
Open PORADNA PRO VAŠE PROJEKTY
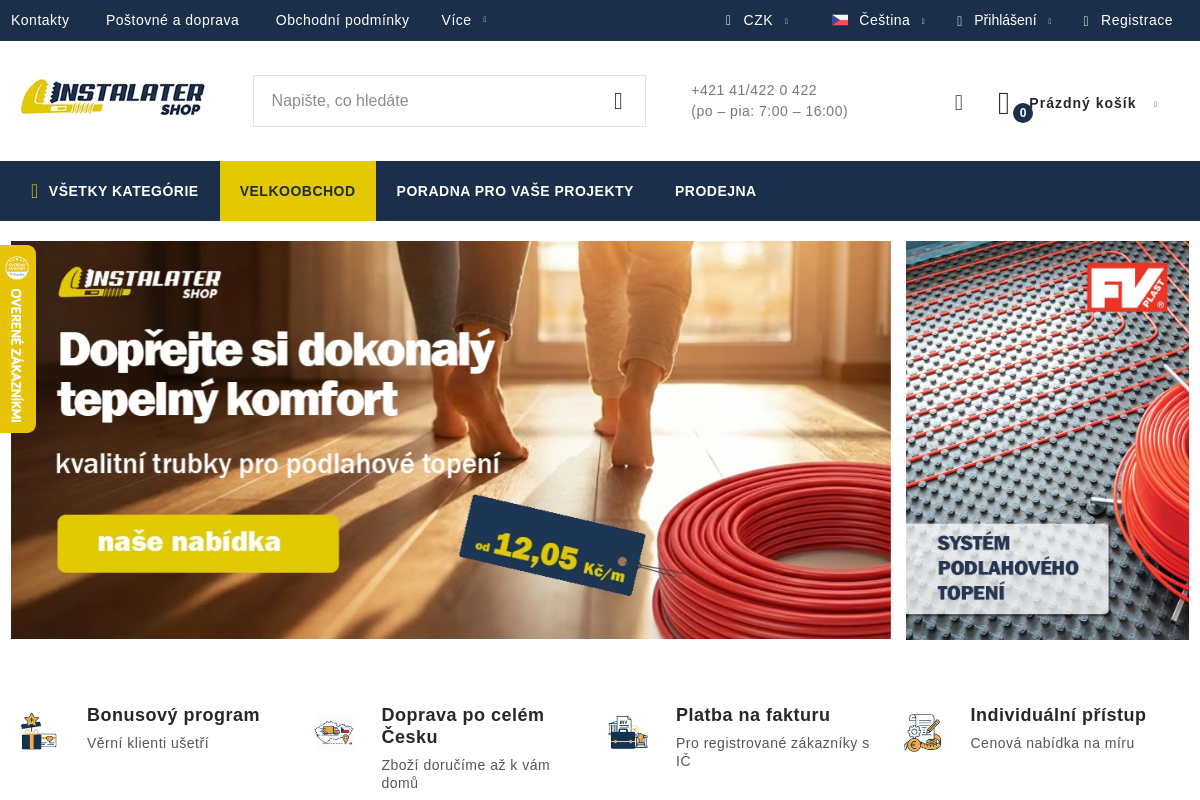point(514,190)
